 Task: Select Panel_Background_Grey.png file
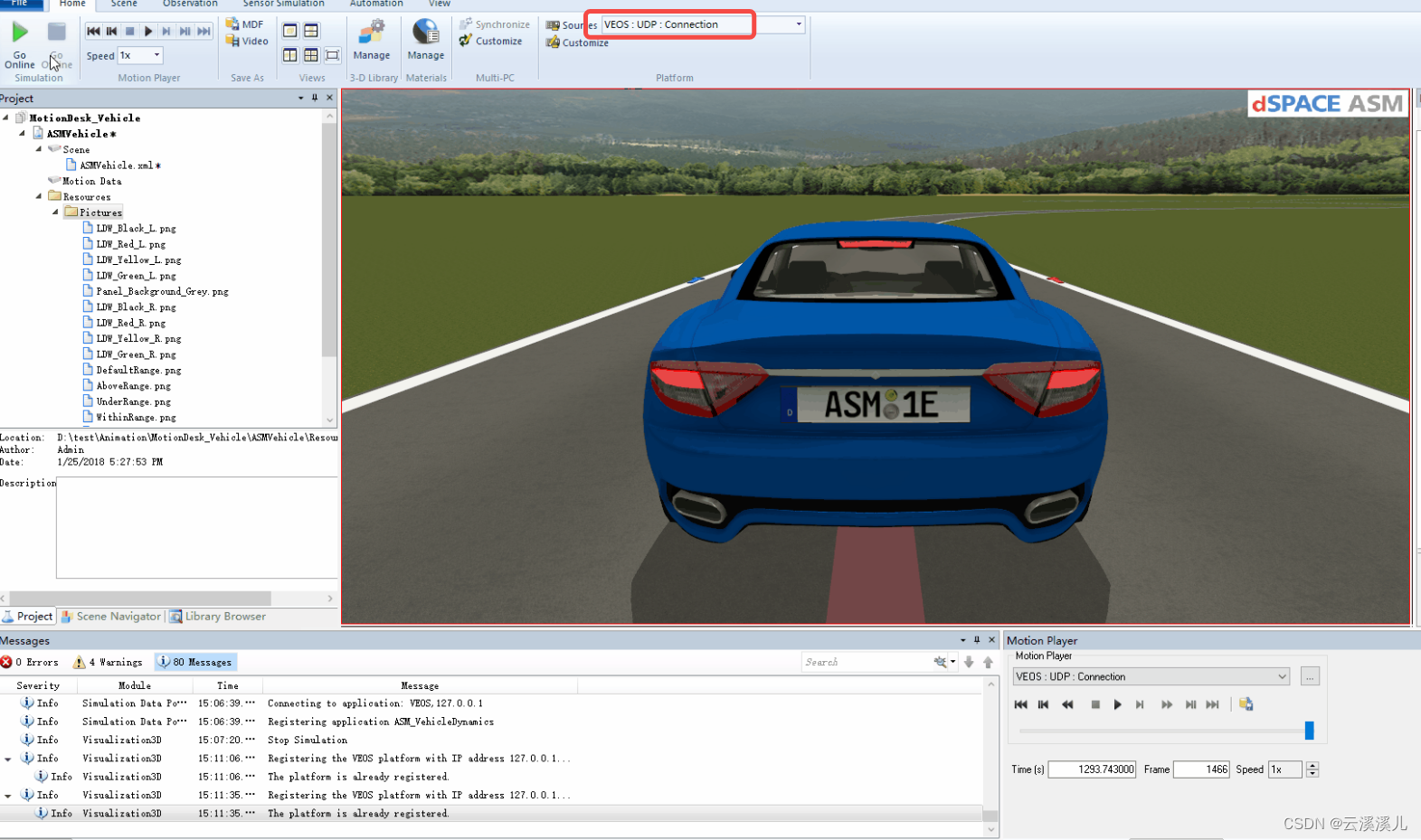click(x=156, y=291)
